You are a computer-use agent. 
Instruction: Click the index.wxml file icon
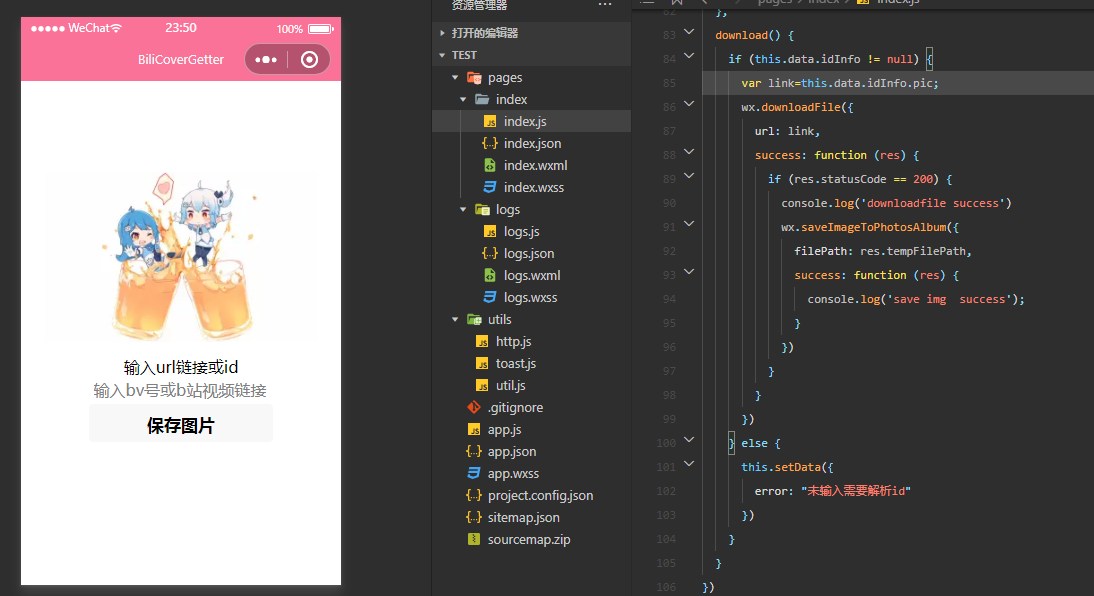coord(490,165)
